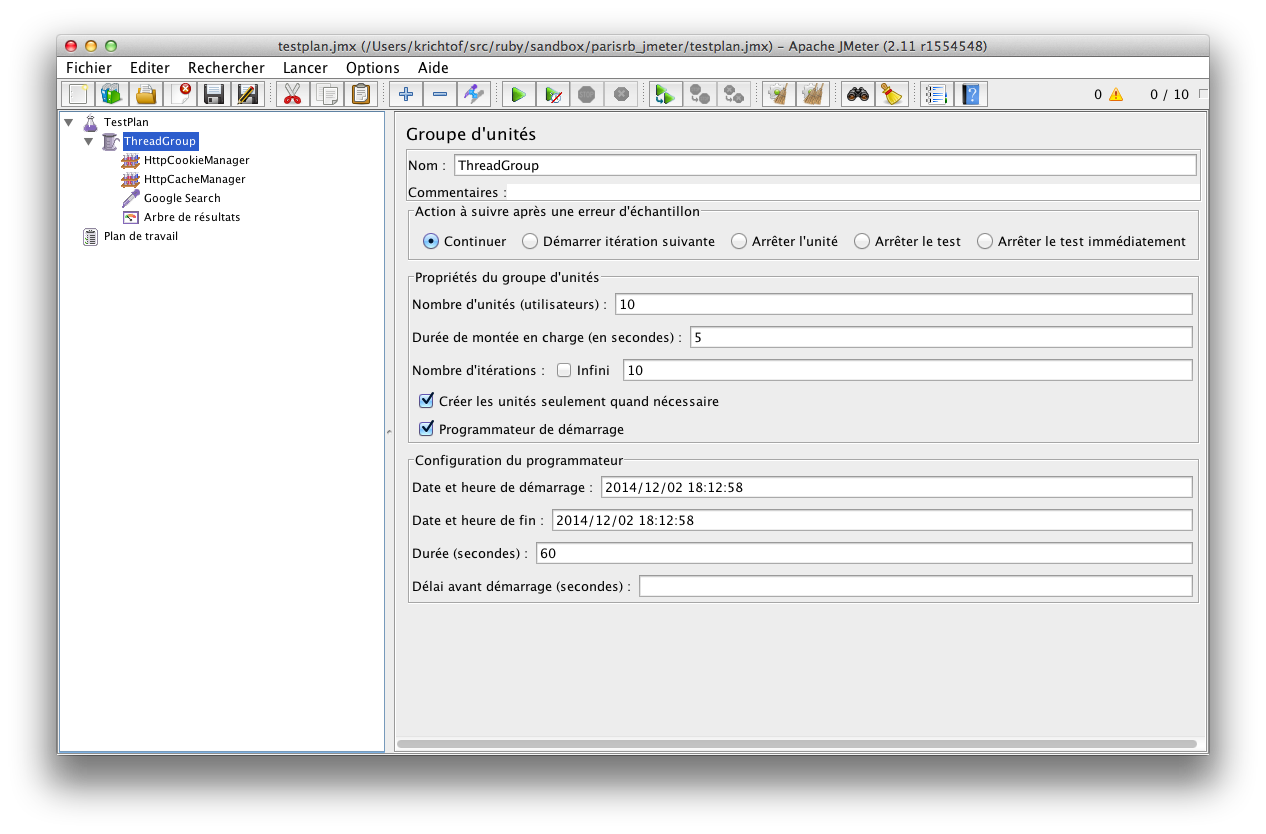Select Google Search sampler in tree
The width and height of the screenshot is (1266, 834).
[182, 198]
